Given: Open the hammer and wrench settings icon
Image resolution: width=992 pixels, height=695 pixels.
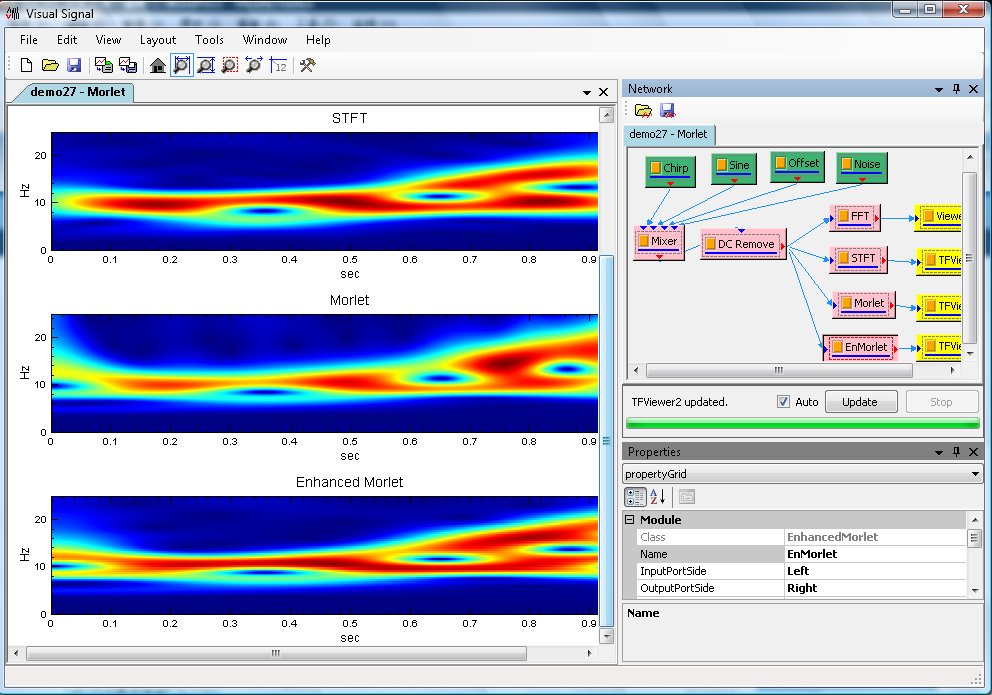Looking at the screenshot, I should (x=307, y=65).
